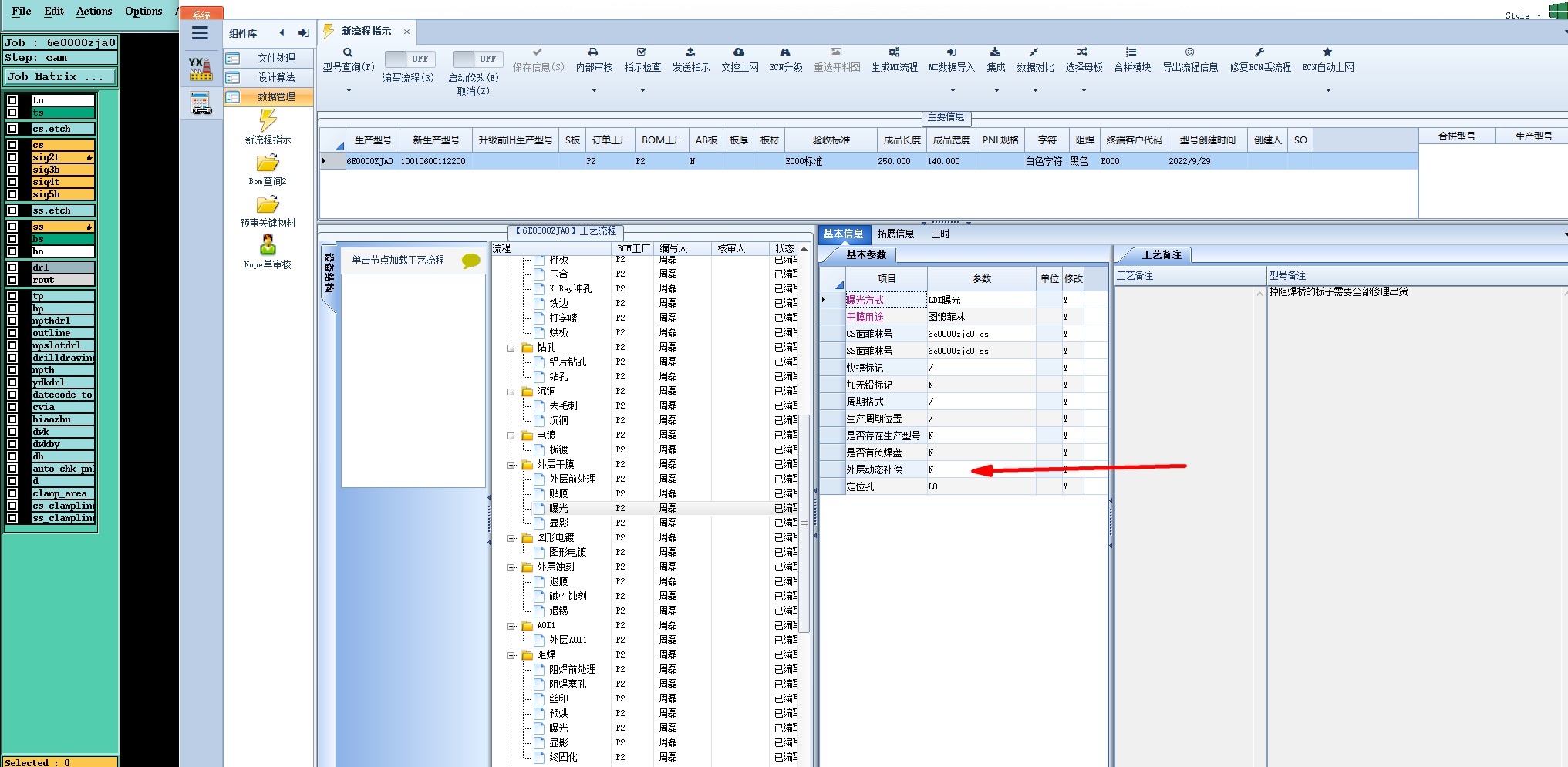The width and height of the screenshot is (1568, 767).
Task: Select the 基本信息 tab
Action: 843,234
